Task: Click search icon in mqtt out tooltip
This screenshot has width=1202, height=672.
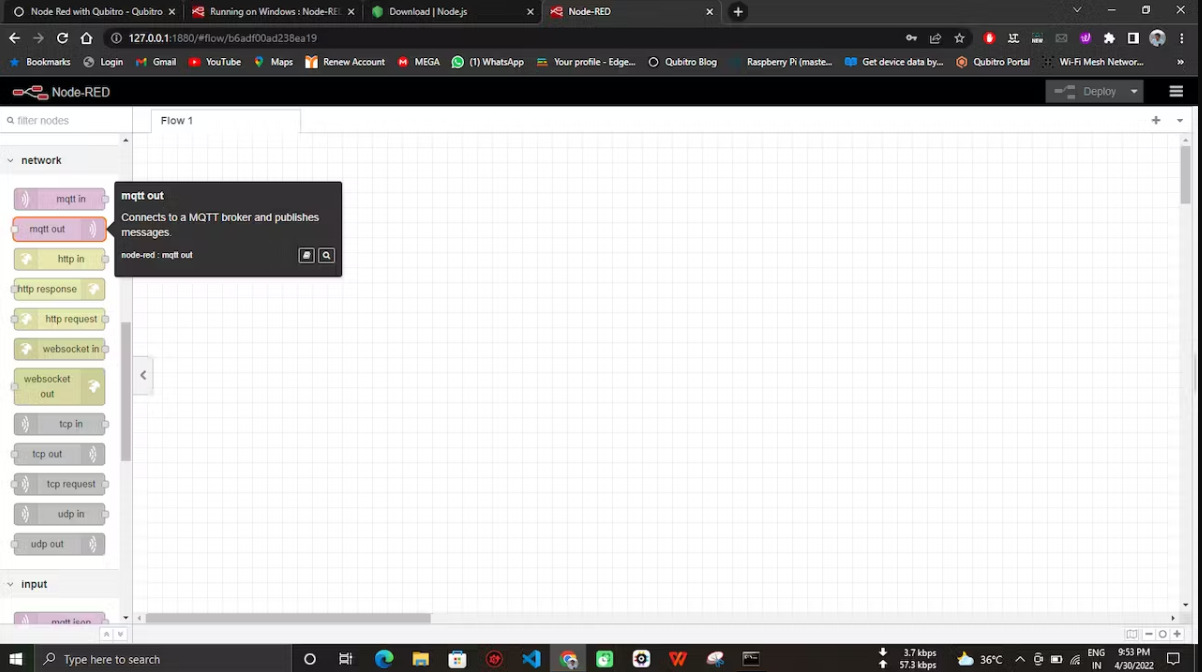Action: tap(326, 255)
